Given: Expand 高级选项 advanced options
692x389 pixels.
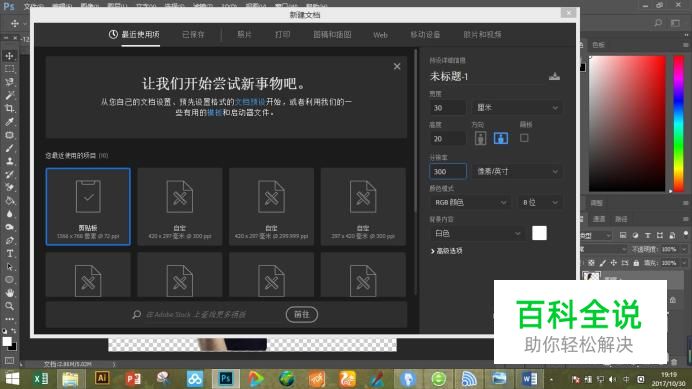Looking at the screenshot, I should 447,251.
